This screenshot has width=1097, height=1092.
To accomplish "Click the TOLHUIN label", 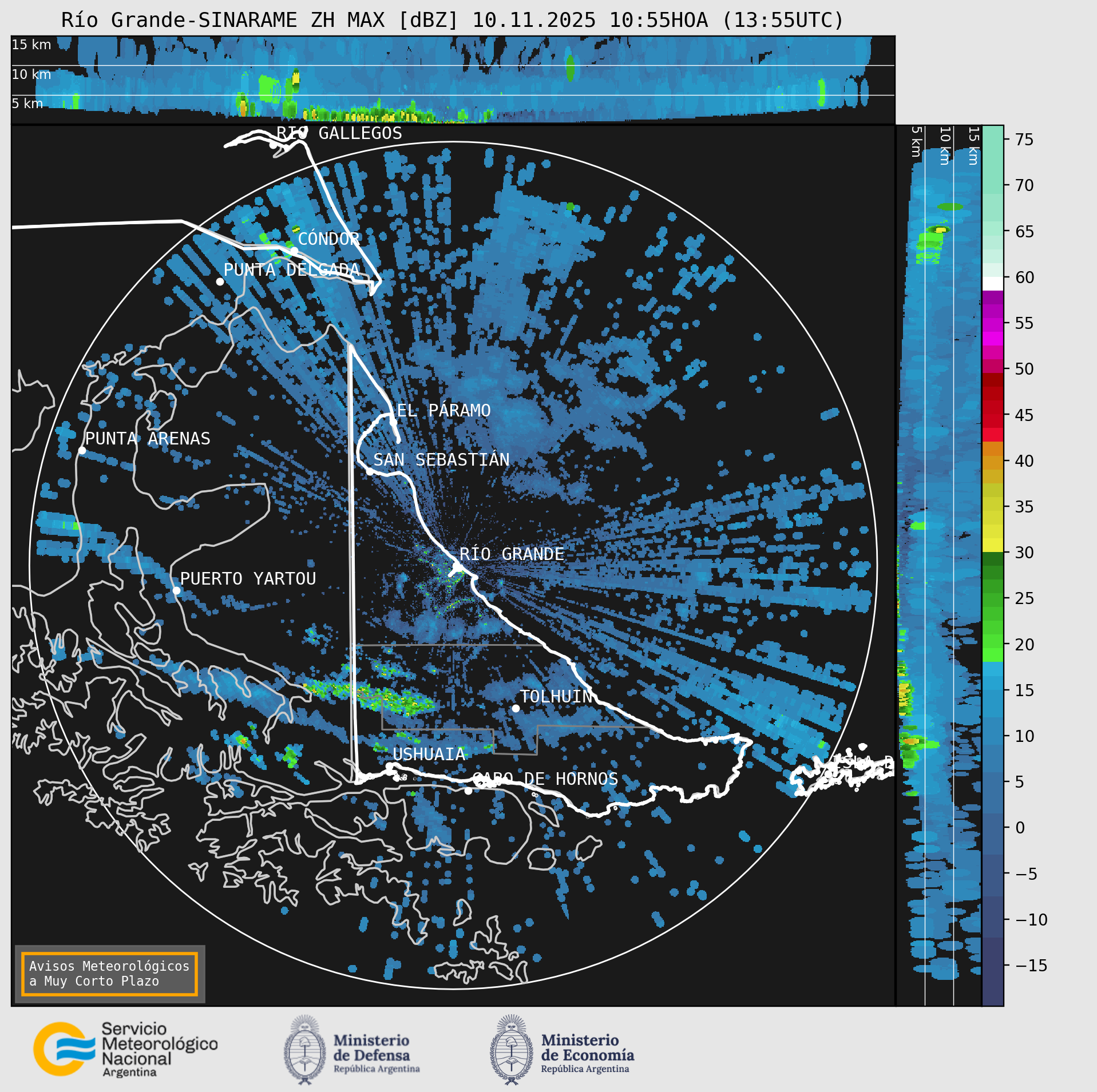I will pos(556,696).
